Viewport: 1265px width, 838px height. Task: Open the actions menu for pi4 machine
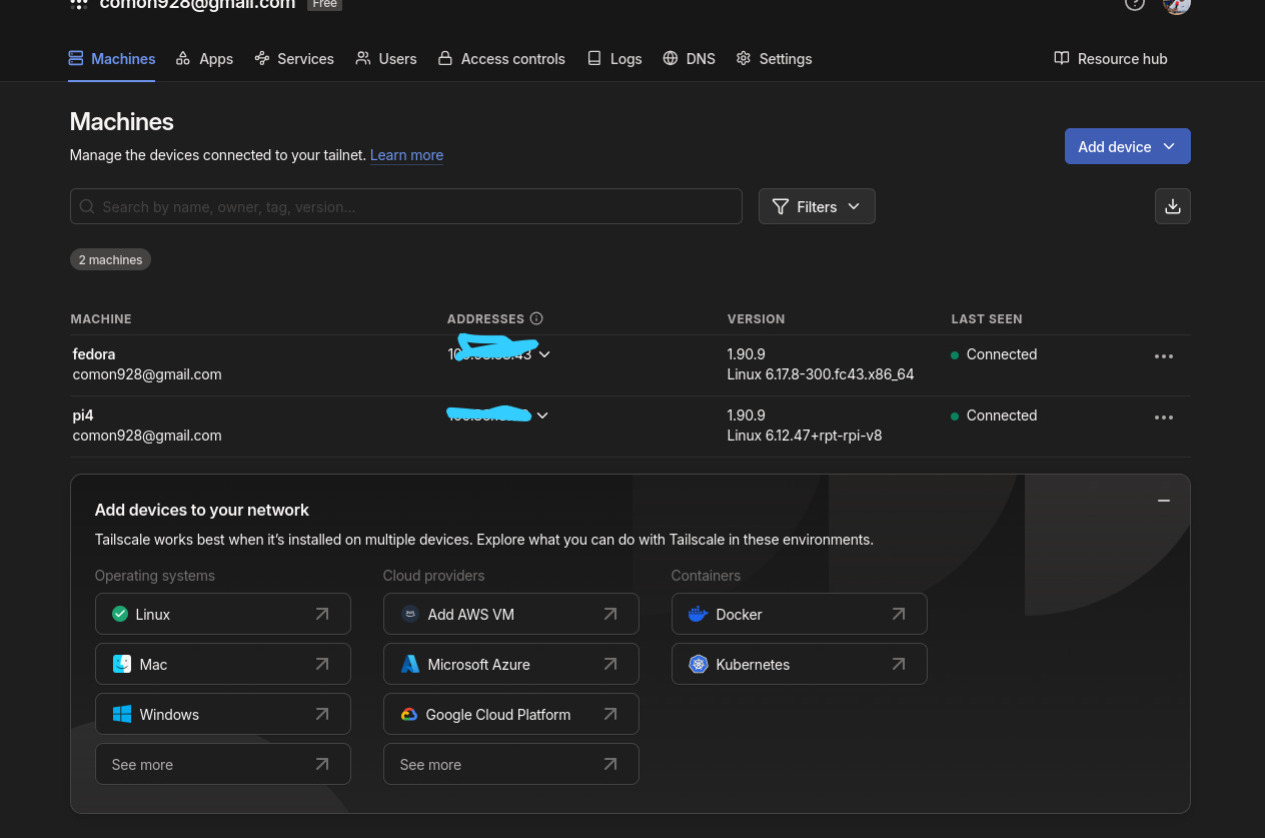pos(1163,416)
